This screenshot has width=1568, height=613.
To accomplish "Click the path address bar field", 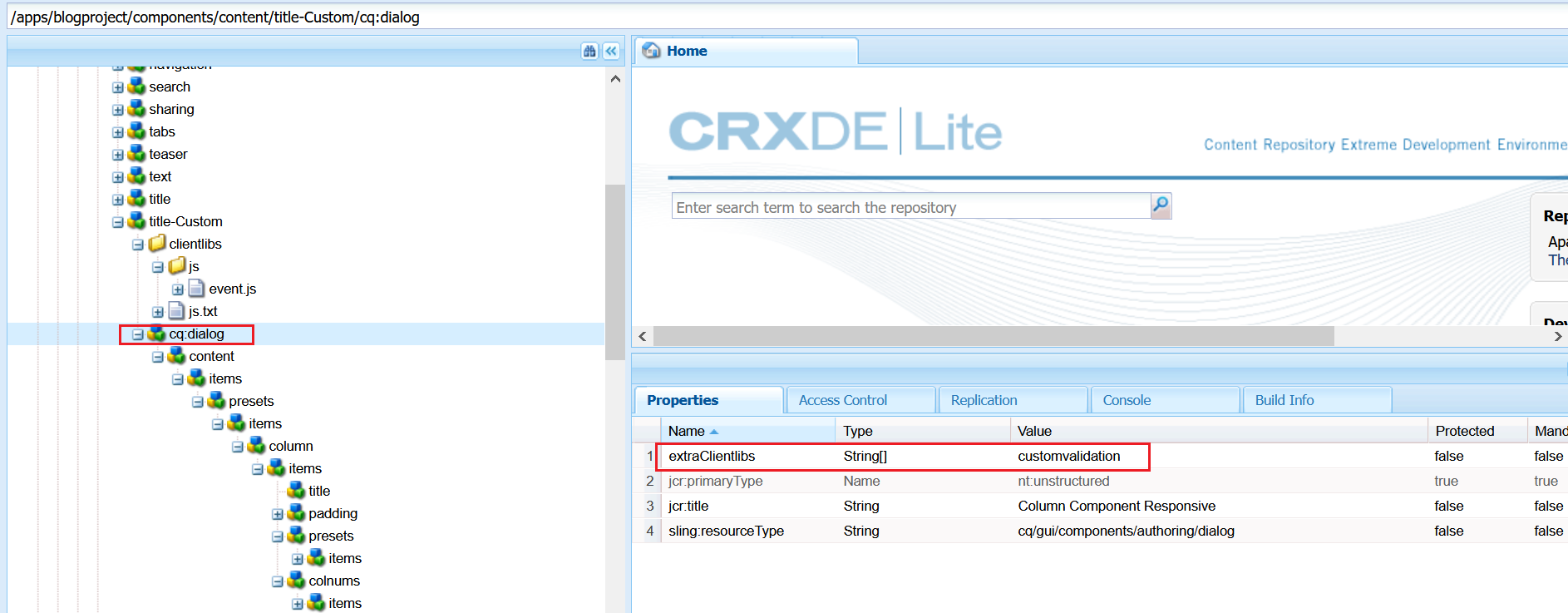I will pyautogui.click(x=786, y=17).
